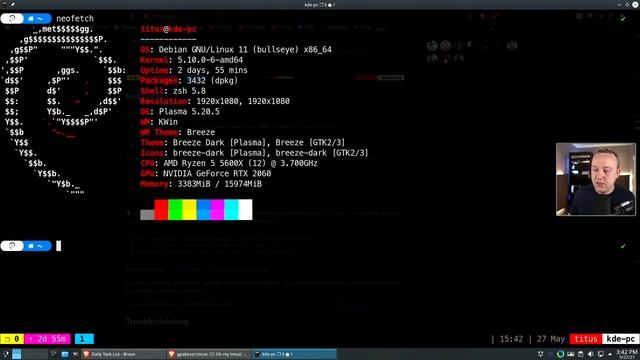Click the yellow tmux session 0 indicator
The width and height of the screenshot is (640, 360).
12,339
